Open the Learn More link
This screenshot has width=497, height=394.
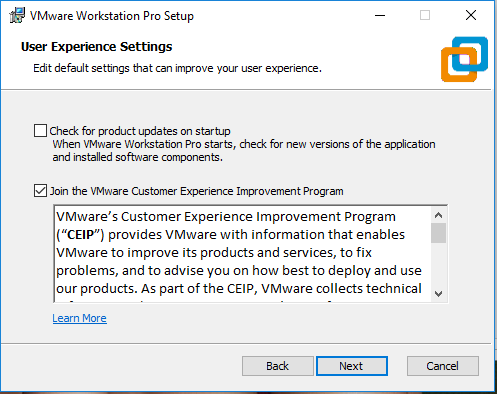click(79, 318)
